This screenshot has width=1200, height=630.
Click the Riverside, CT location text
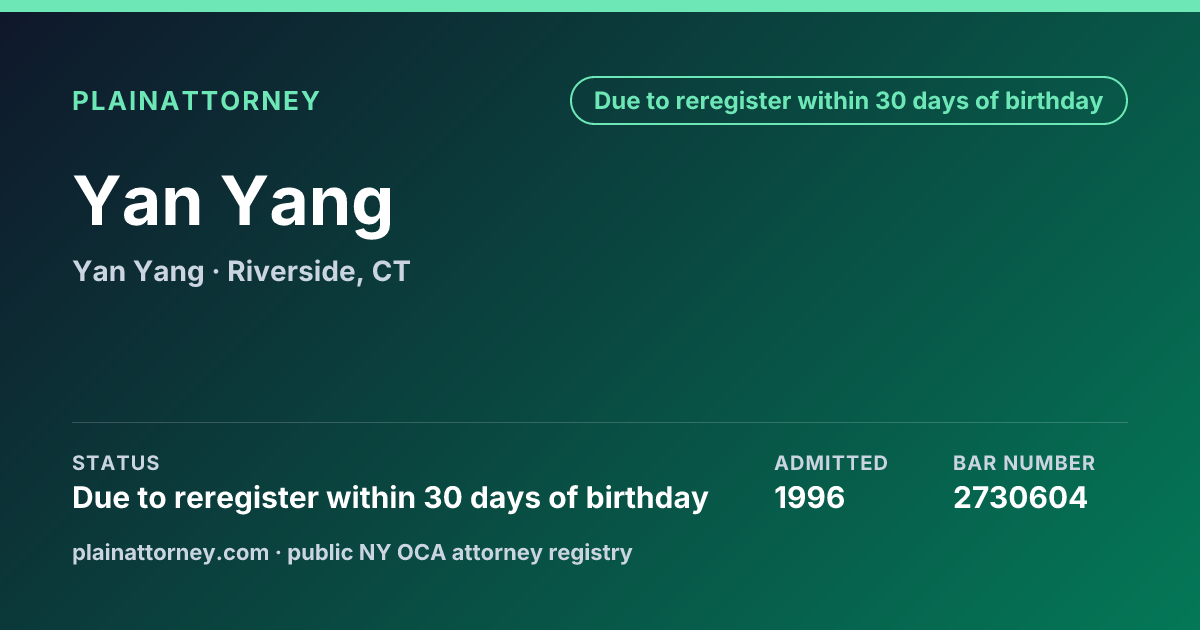(319, 271)
